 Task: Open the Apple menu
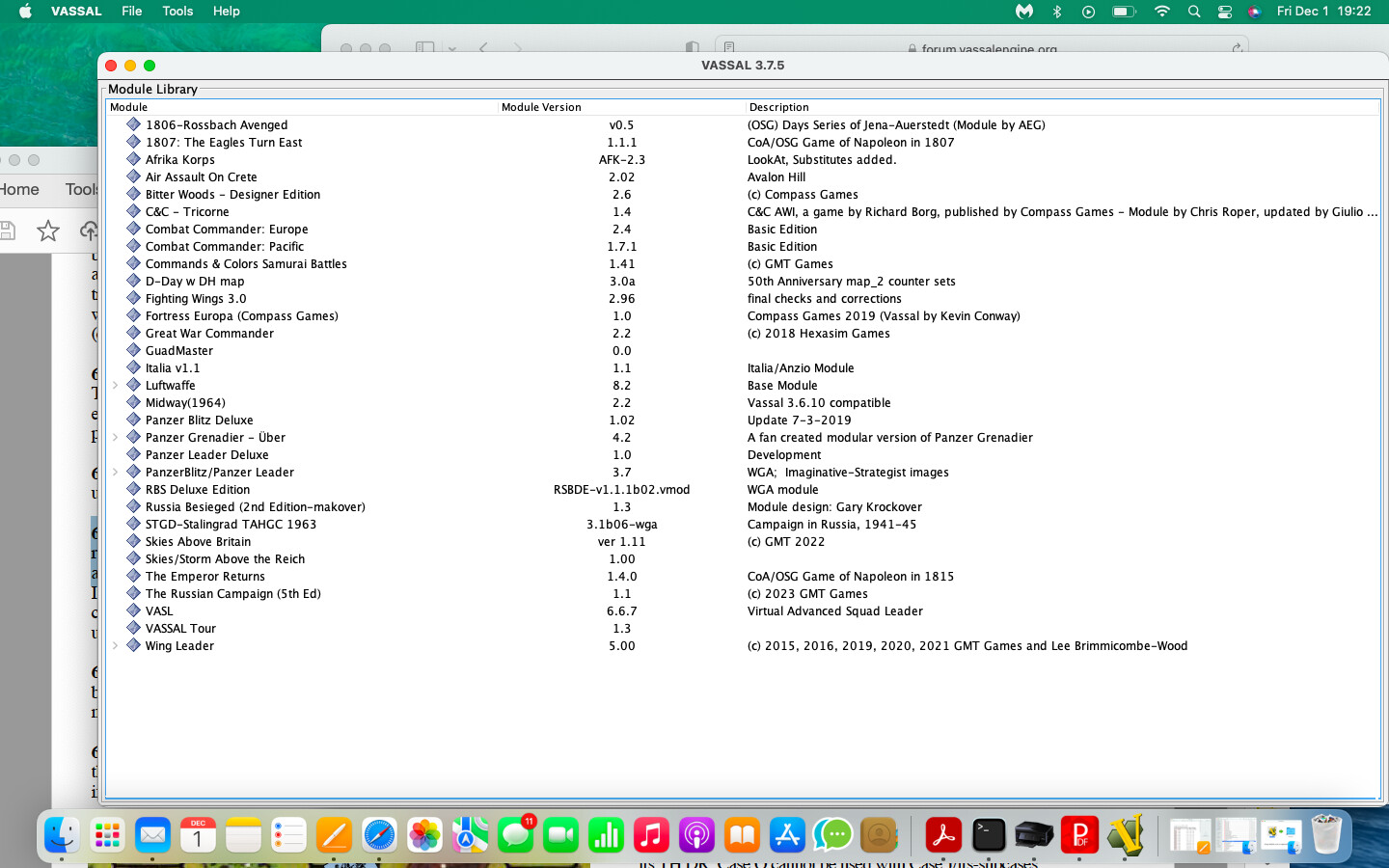(x=25, y=12)
